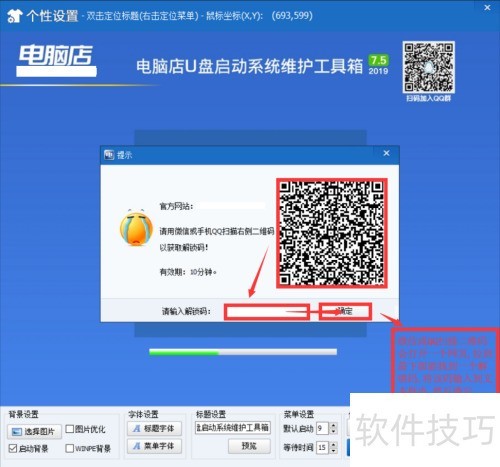Viewport: 500px width, 467px height.
Task: Uncheck the 启动背景 checkbox
Action: tap(13, 448)
